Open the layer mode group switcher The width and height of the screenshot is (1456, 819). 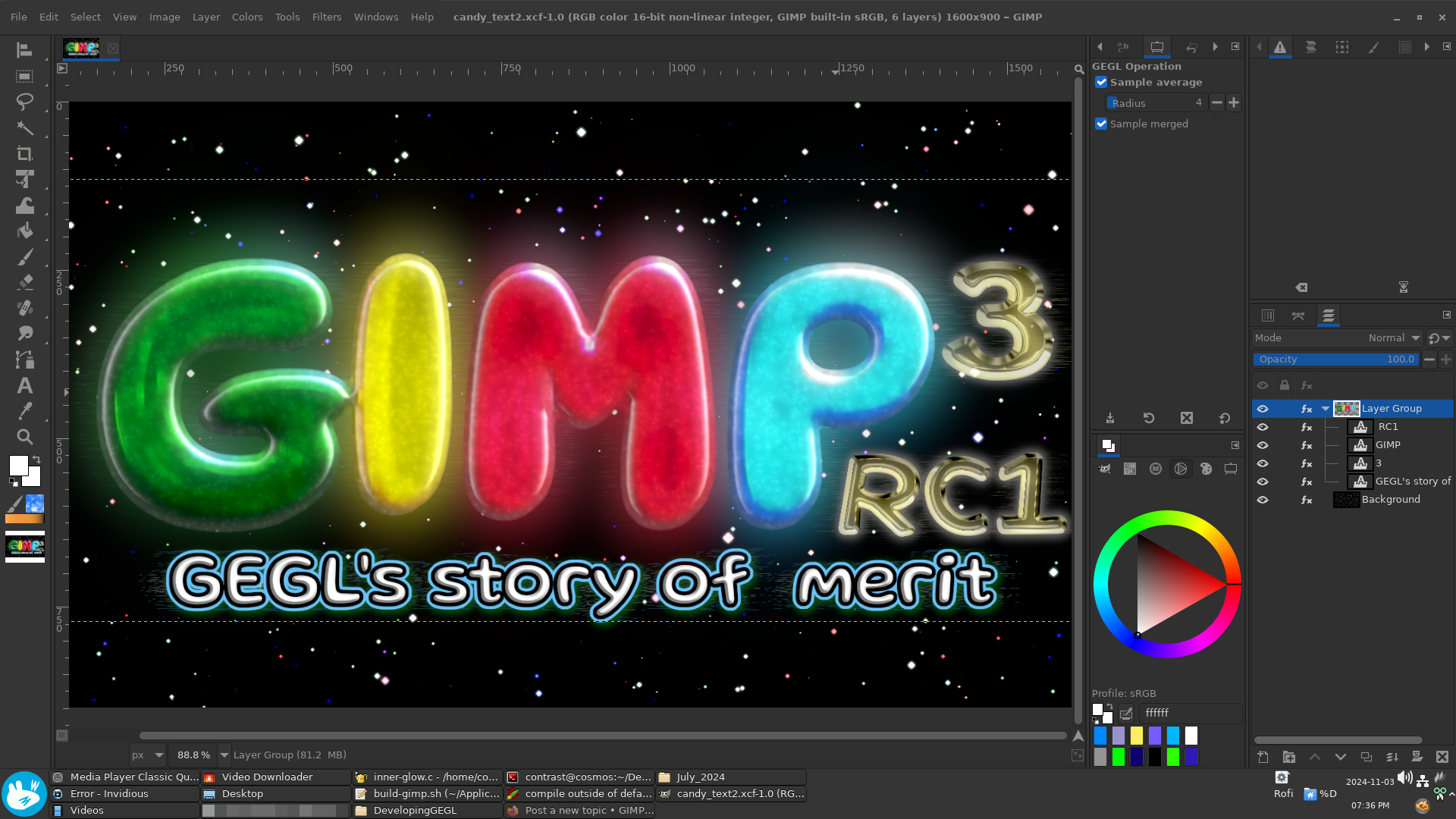(x=1439, y=338)
